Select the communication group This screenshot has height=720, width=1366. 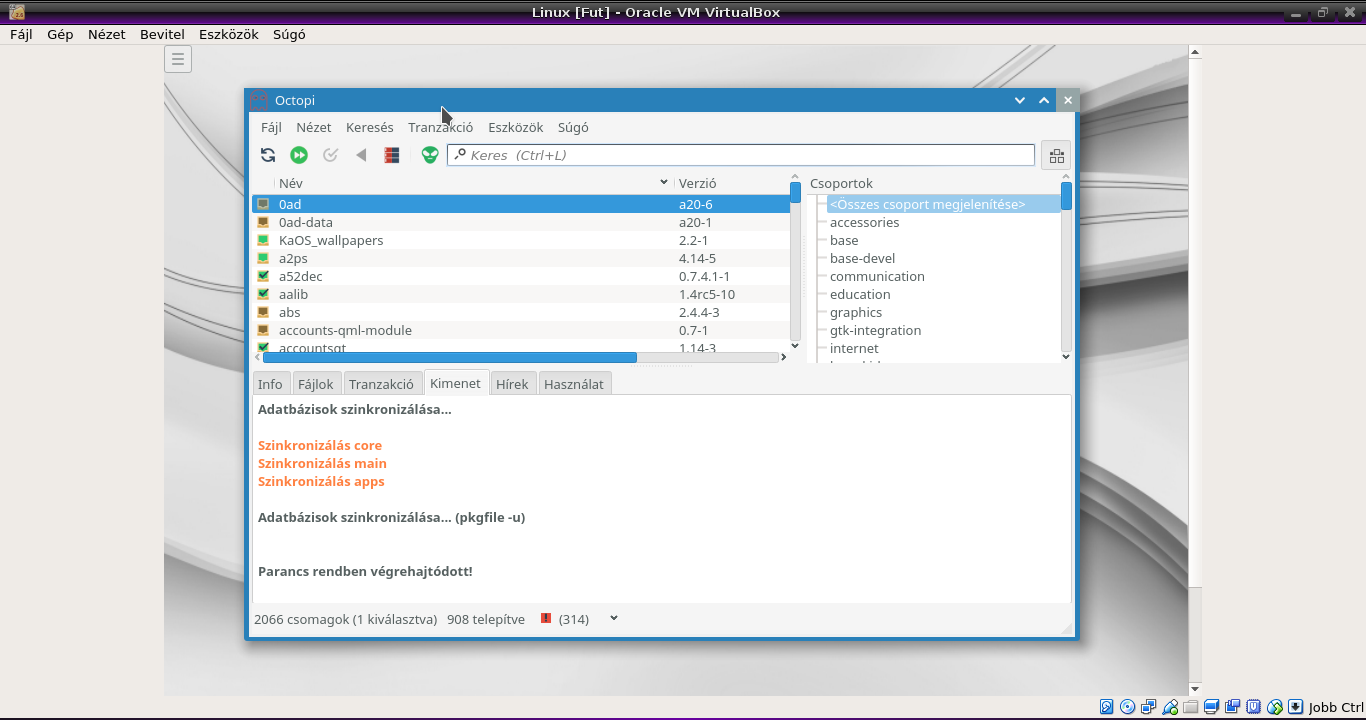(877, 276)
